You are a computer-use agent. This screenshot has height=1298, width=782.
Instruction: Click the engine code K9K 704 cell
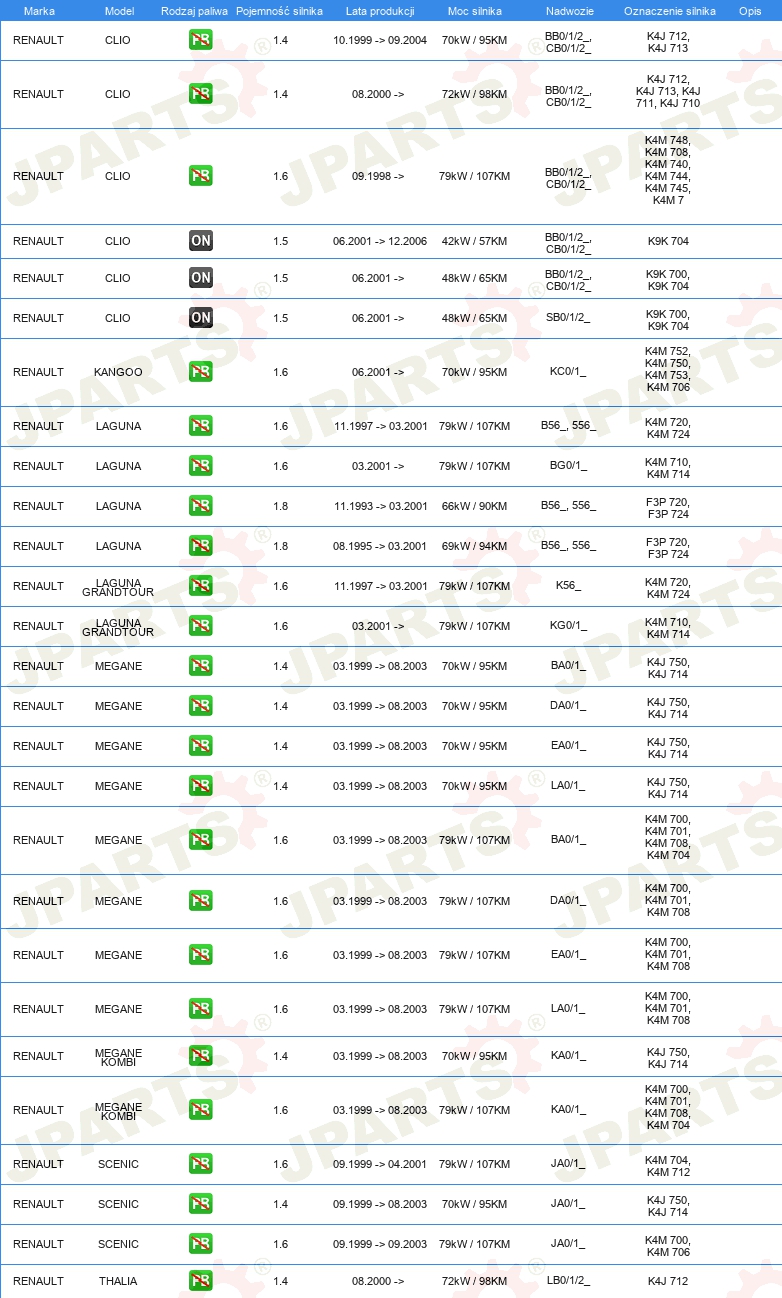coord(668,241)
